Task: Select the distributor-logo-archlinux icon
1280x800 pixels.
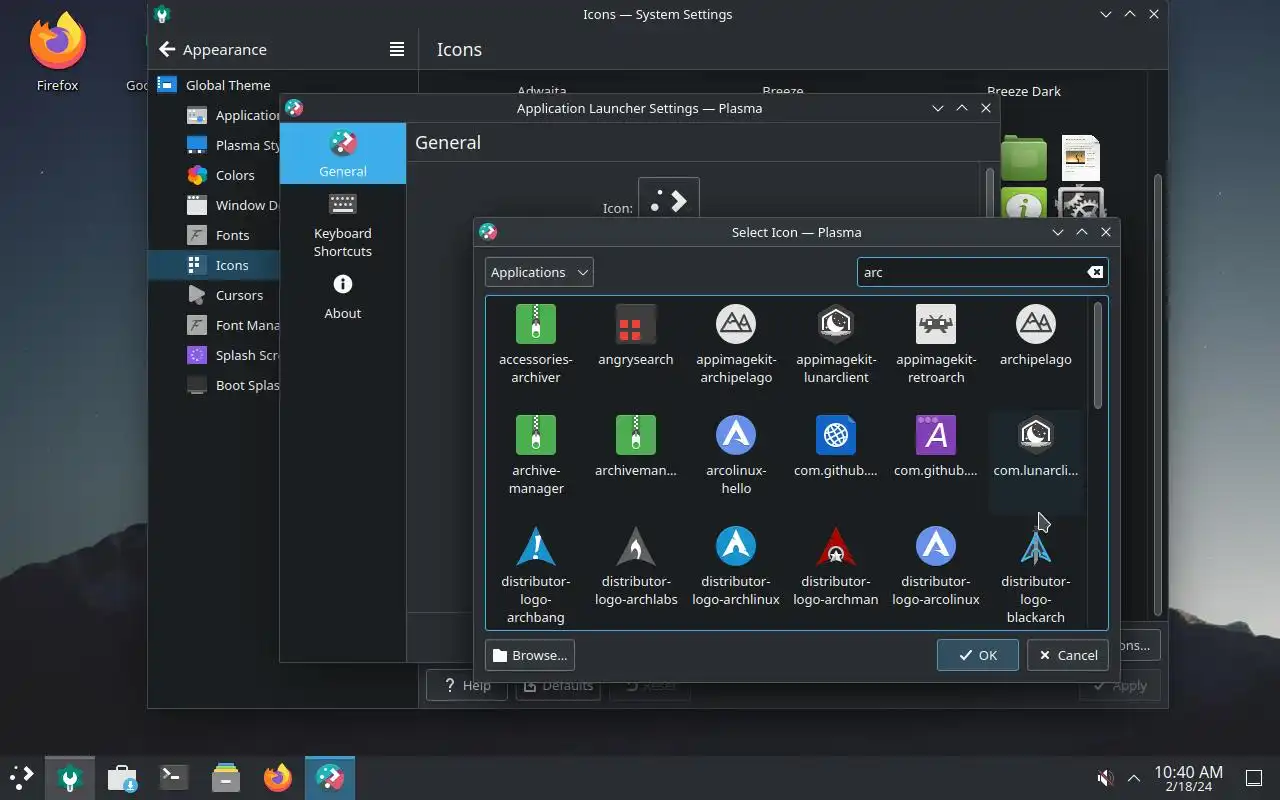Action: [x=736, y=567]
